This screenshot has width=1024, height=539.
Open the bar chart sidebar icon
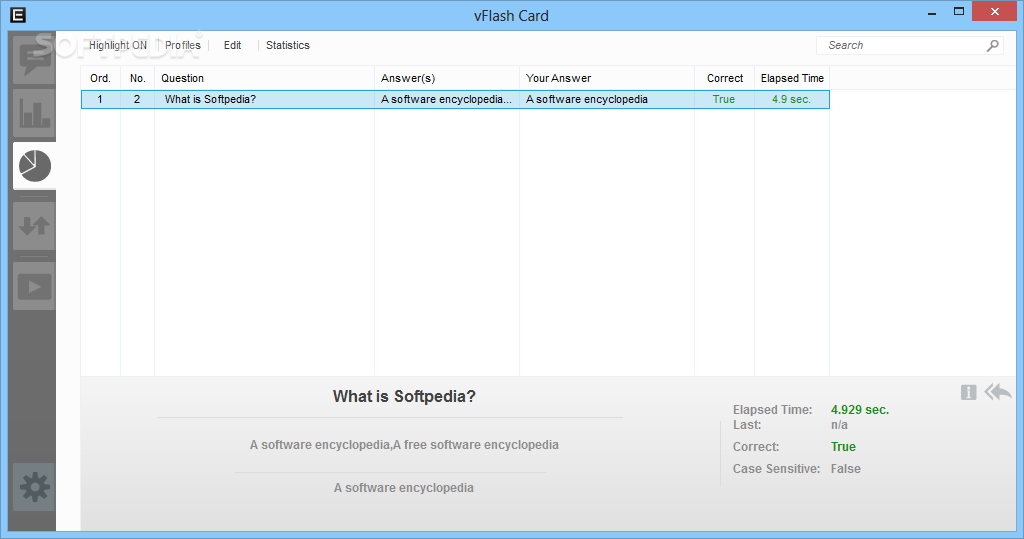click(34, 112)
